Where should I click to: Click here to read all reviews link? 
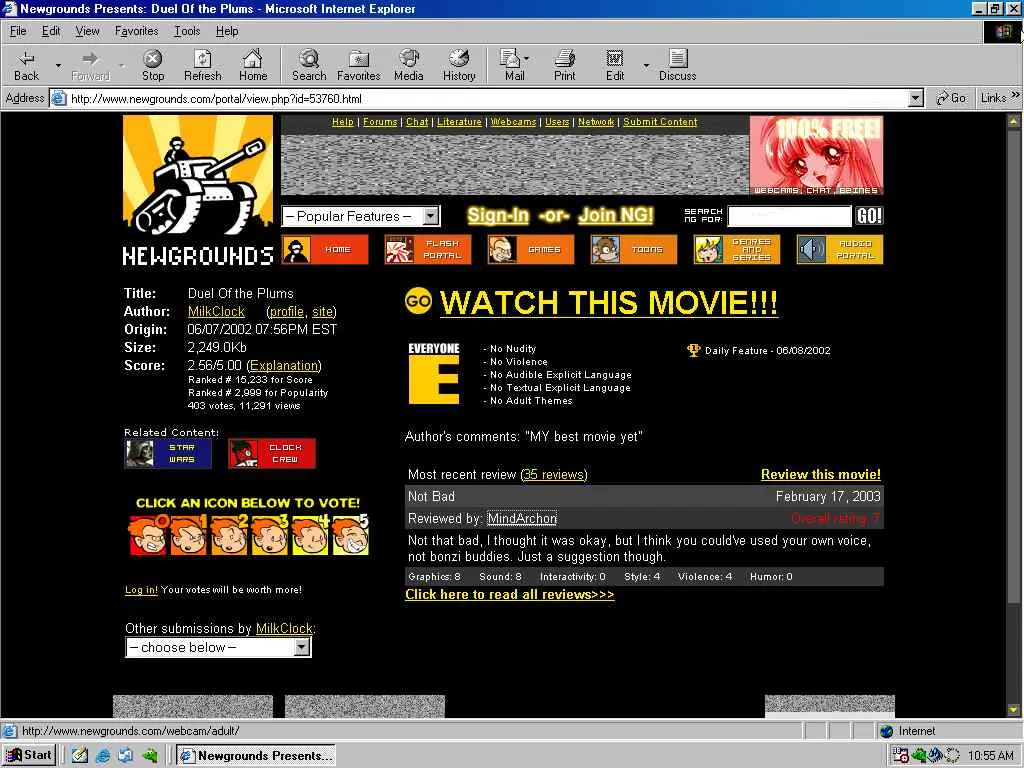click(509, 594)
